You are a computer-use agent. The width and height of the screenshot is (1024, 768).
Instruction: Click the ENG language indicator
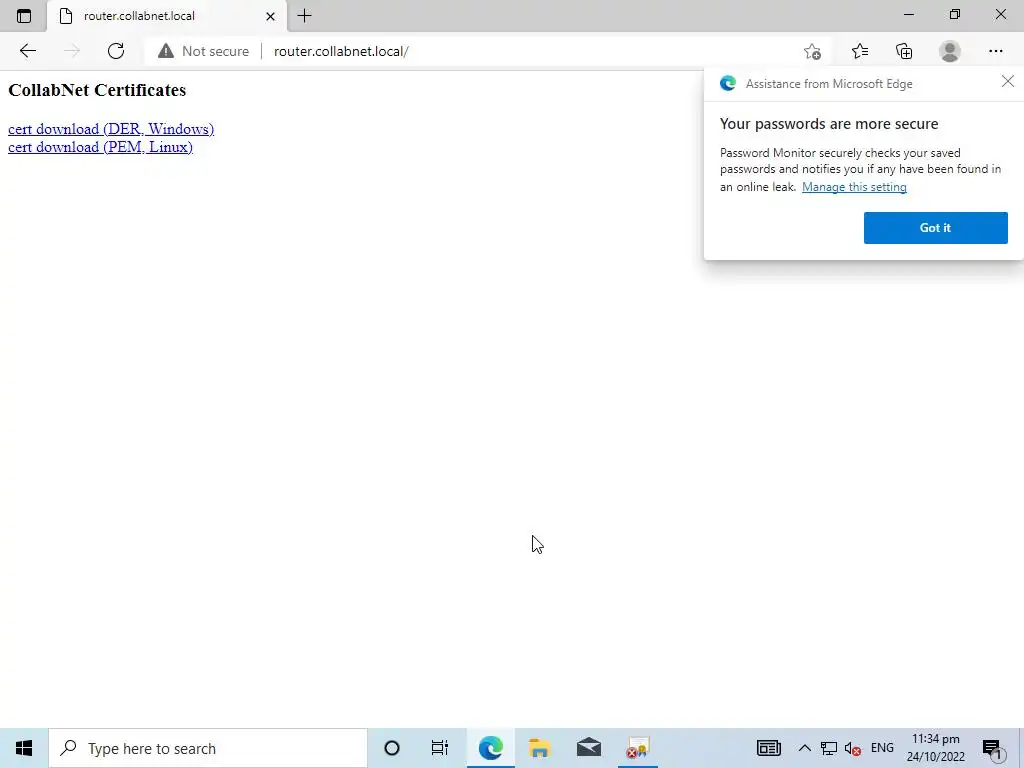tap(882, 748)
